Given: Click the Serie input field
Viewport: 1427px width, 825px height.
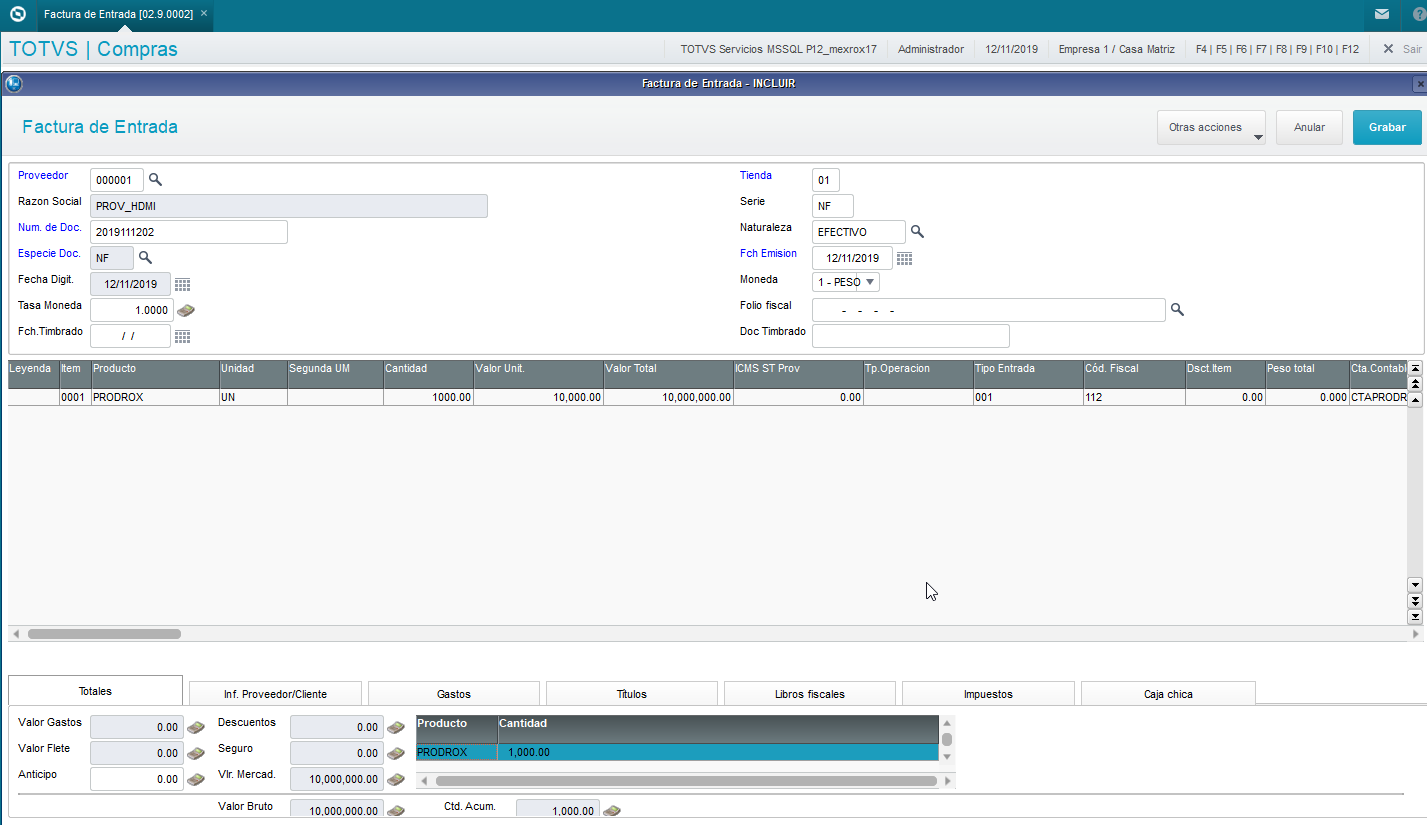Looking at the screenshot, I should [x=833, y=206].
